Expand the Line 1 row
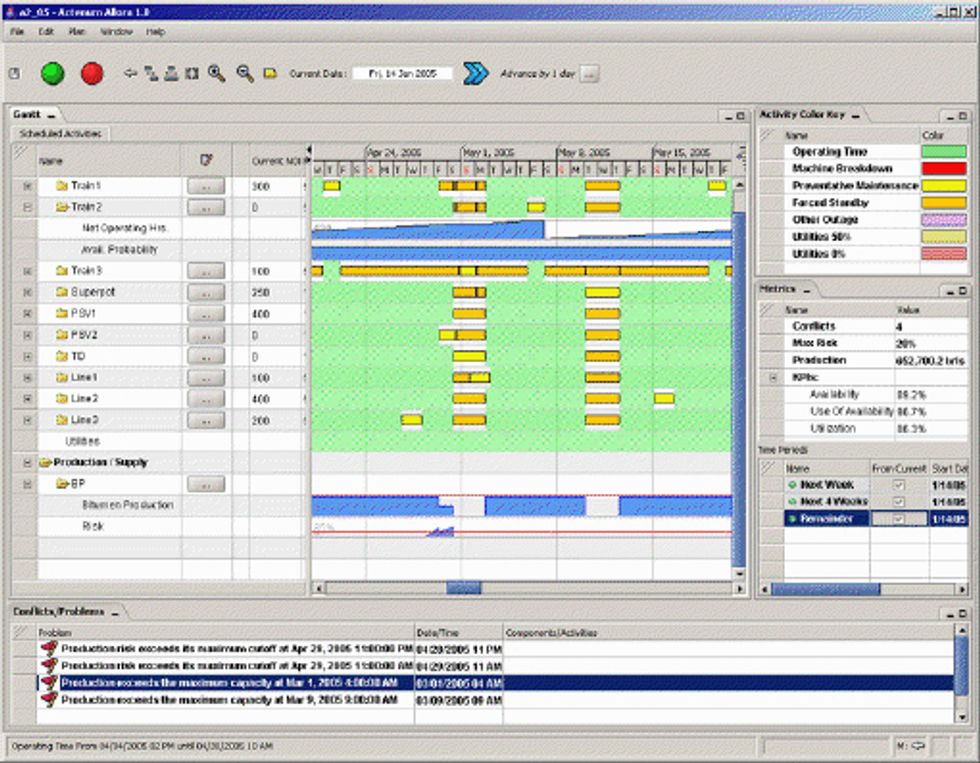 click(27, 377)
